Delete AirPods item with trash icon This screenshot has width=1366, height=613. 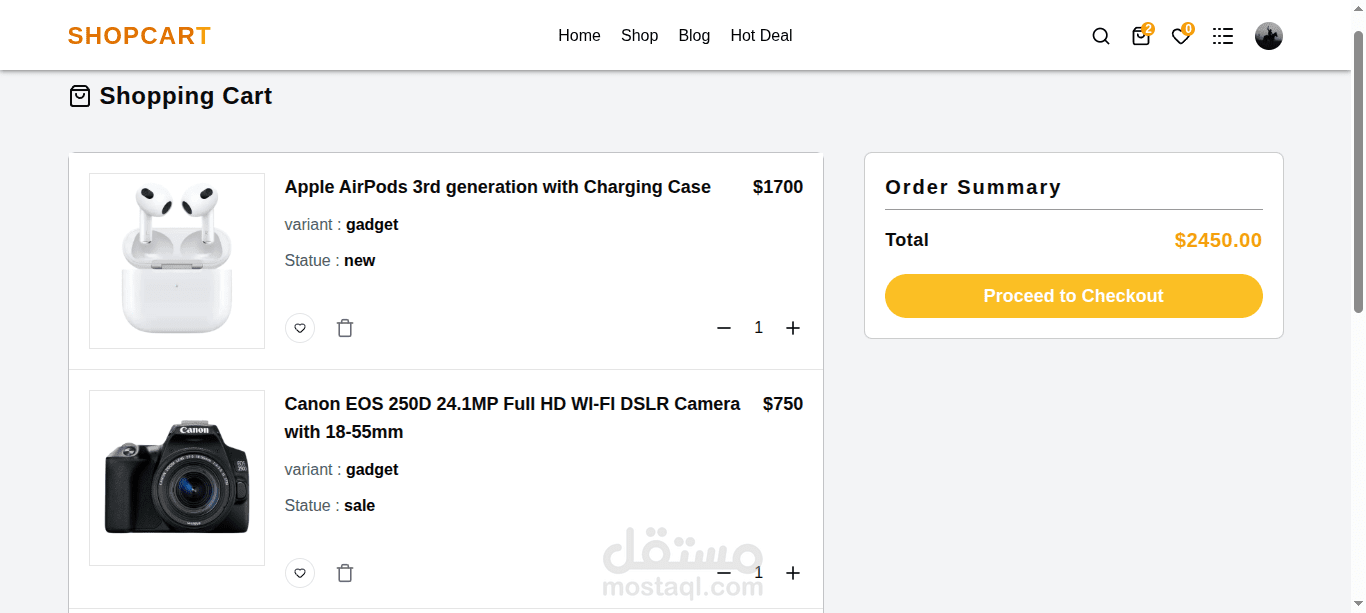coord(345,328)
